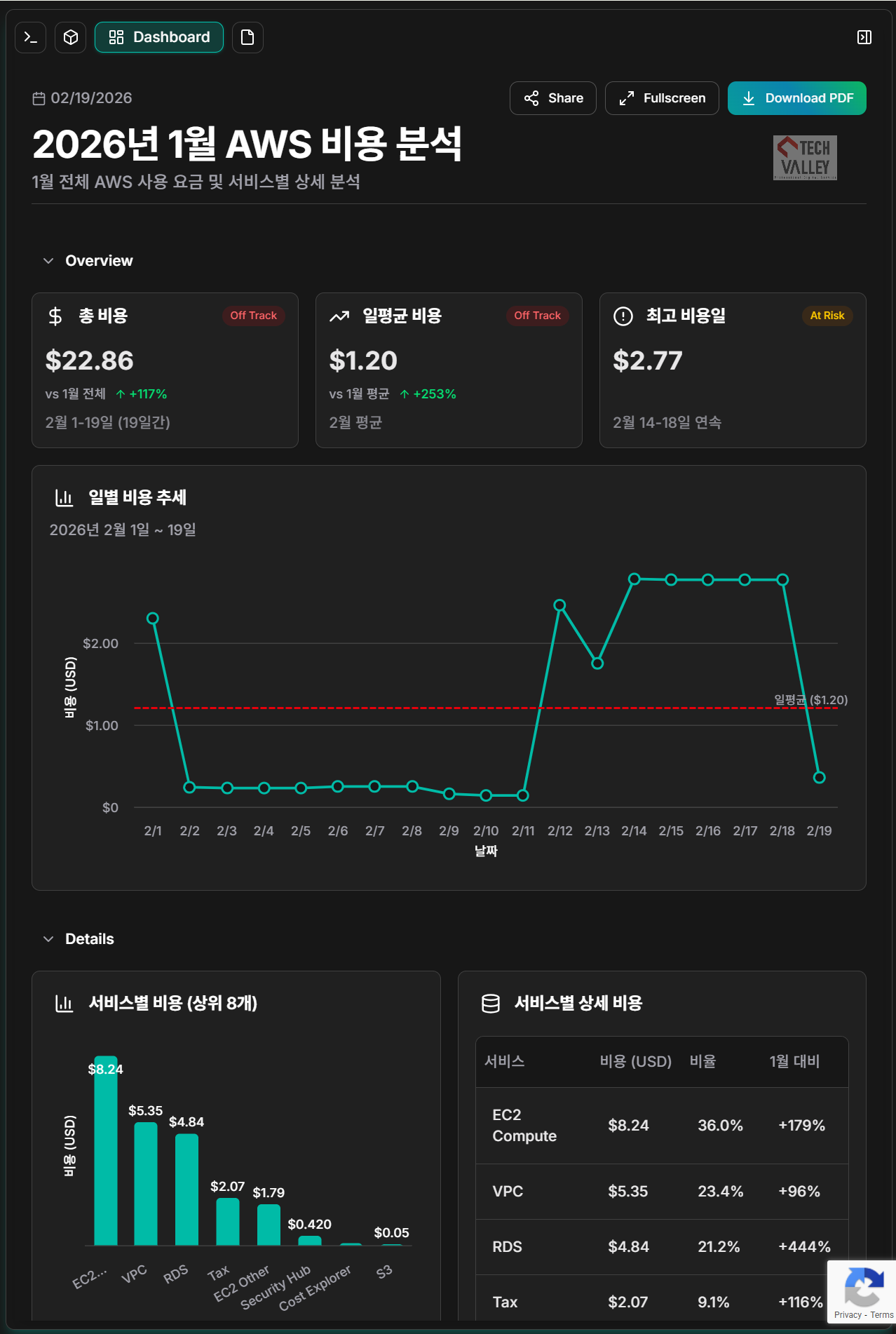Click the +117% change indicator
896x1334 pixels.
coord(142,394)
